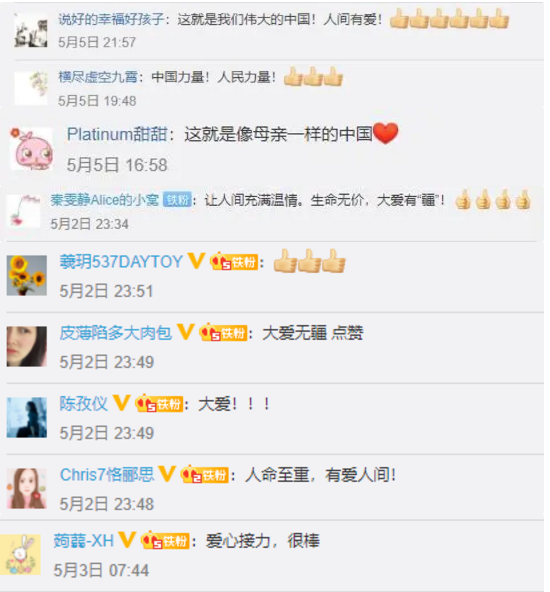Click the rabbit avatar of -XH user
The height and width of the screenshot is (592, 550).
tap(21, 554)
